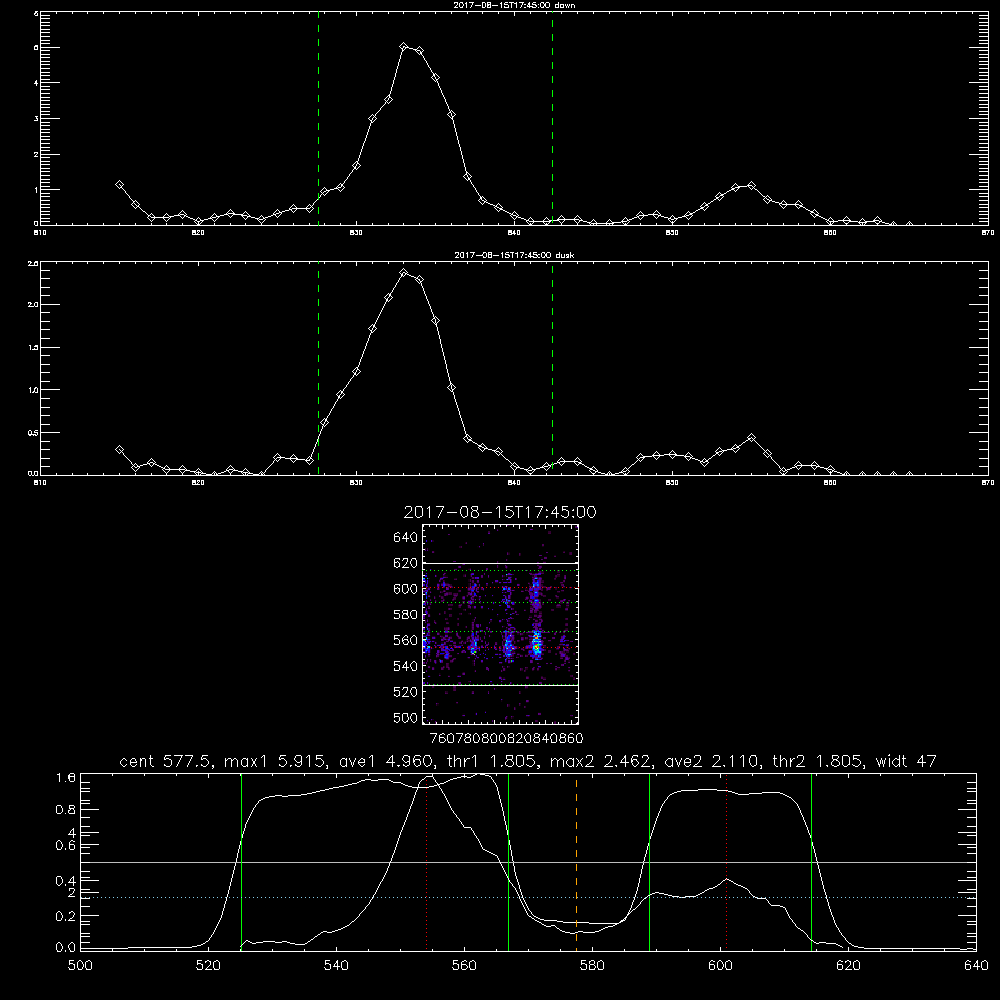Click the highest diamond marker in dawn plot
Image resolution: width=1000 pixels, height=1000 pixels.
coord(404,47)
